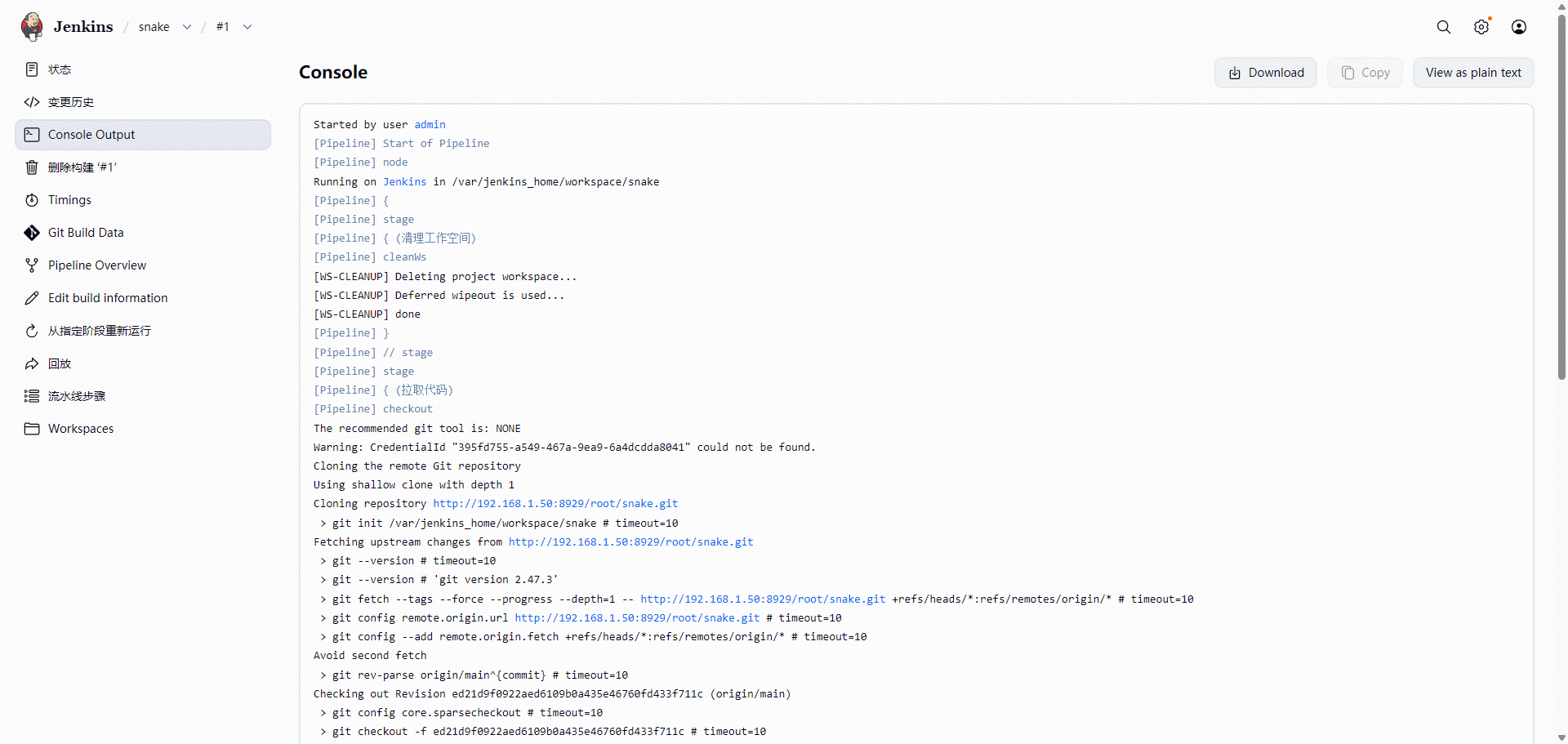
Task: Click the '[Pipeline] Start of Pipeline' line
Action: (402, 144)
